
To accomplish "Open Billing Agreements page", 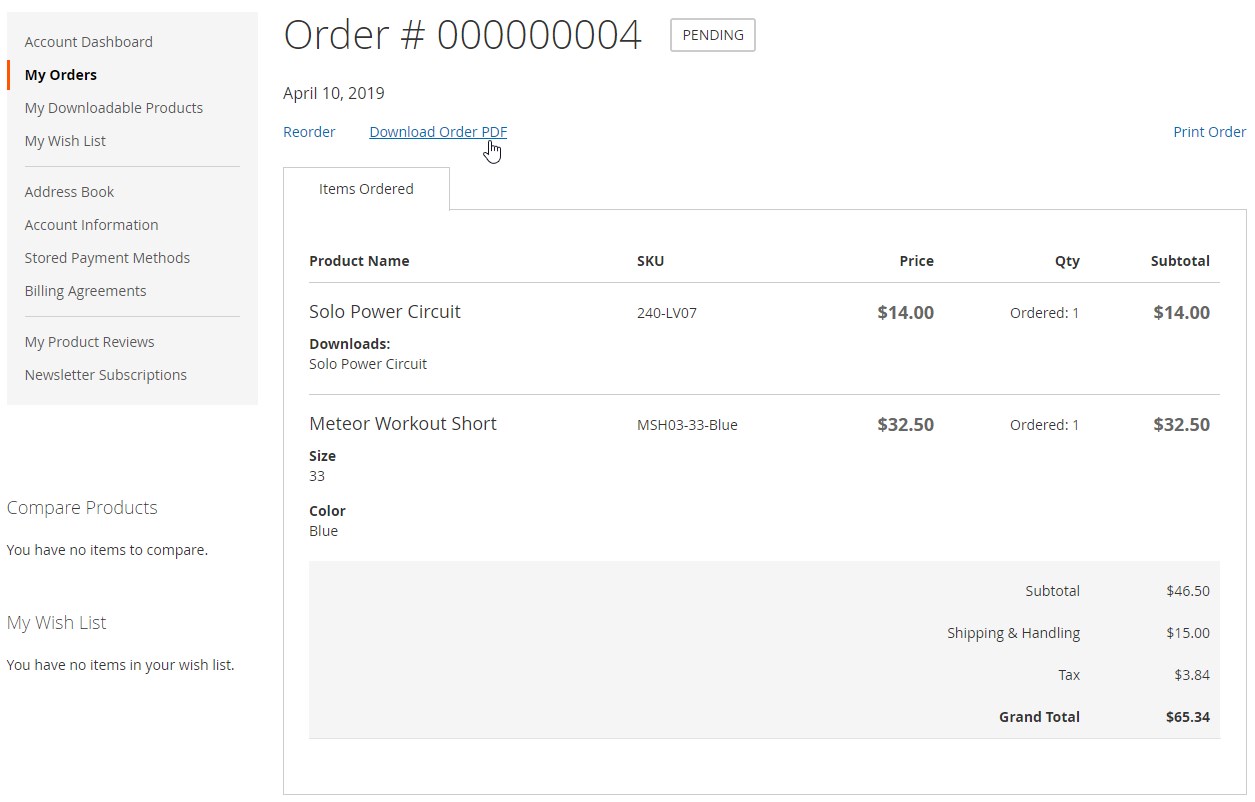I will [x=86, y=291].
